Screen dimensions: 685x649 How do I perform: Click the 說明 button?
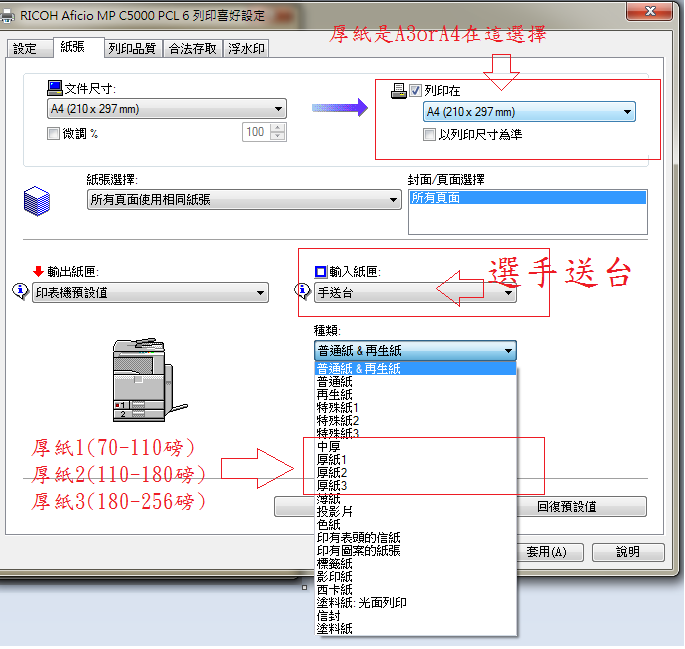pyautogui.click(x=628, y=552)
